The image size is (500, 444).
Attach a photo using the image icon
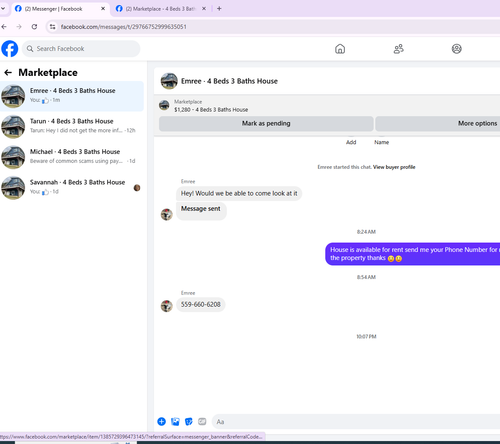175,422
